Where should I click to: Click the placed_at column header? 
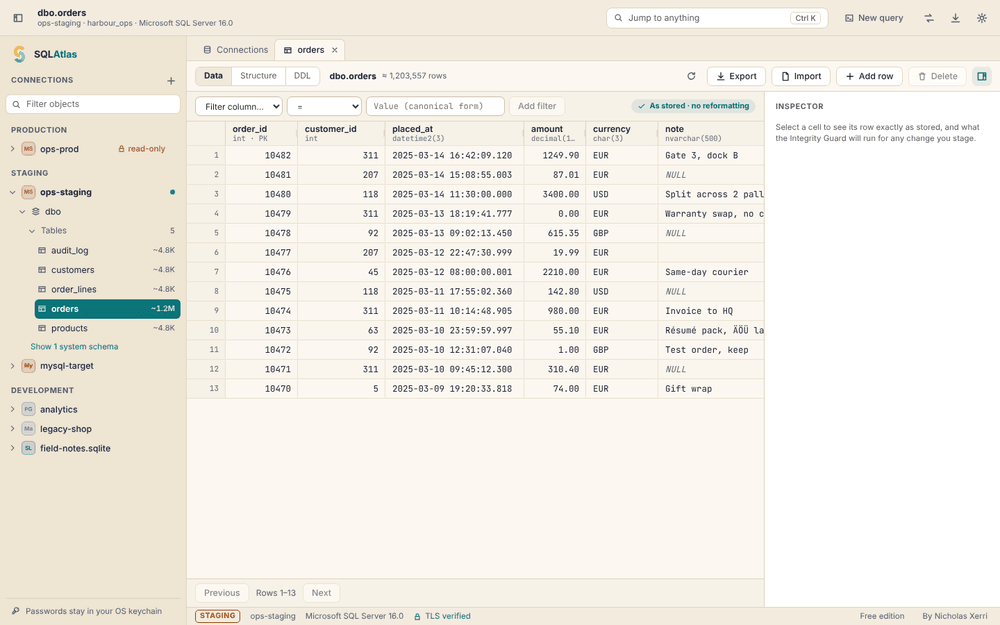(454, 133)
